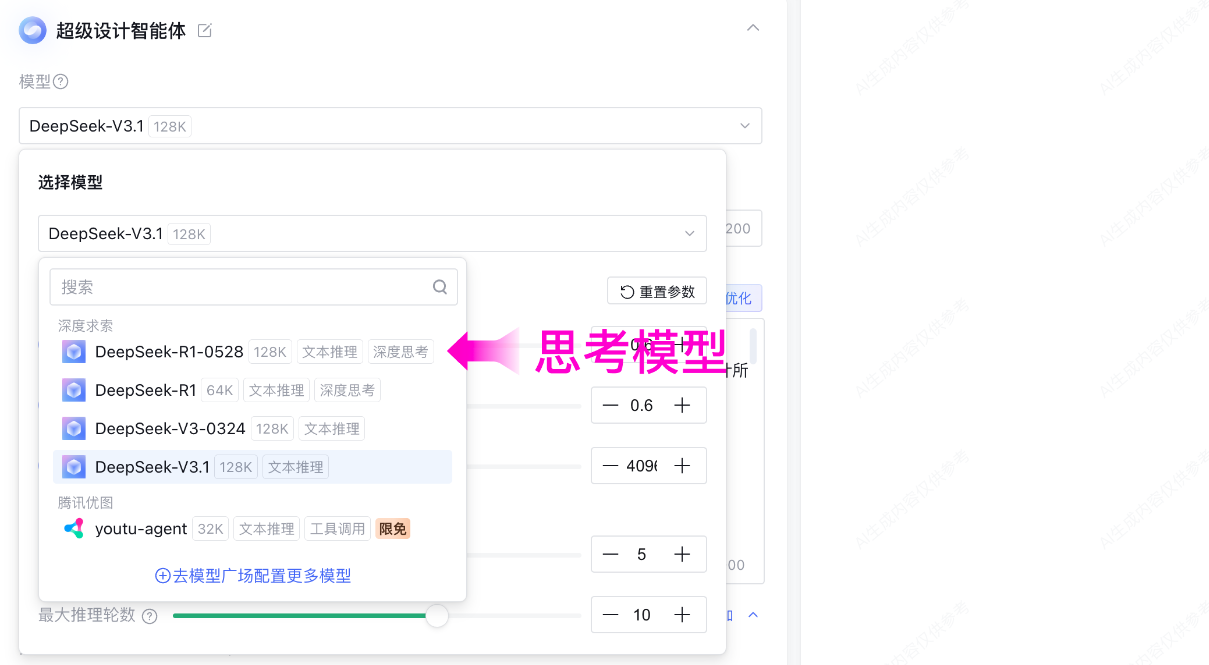Image resolution: width=1209 pixels, height=665 pixels.
Task: Click the magnifier icon in search box
Action: [x=440, y=286]
